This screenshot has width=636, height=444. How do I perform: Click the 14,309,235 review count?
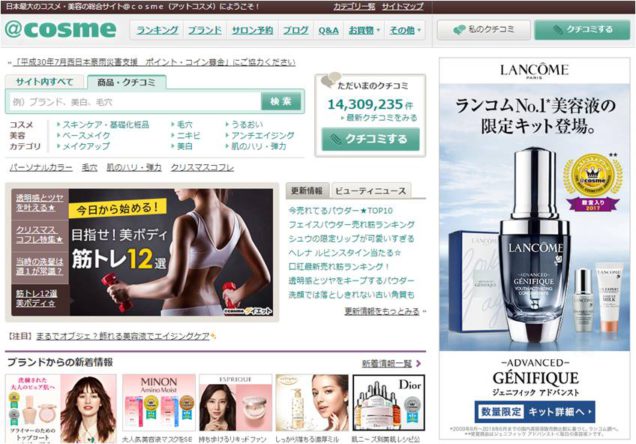click(365, 104)
